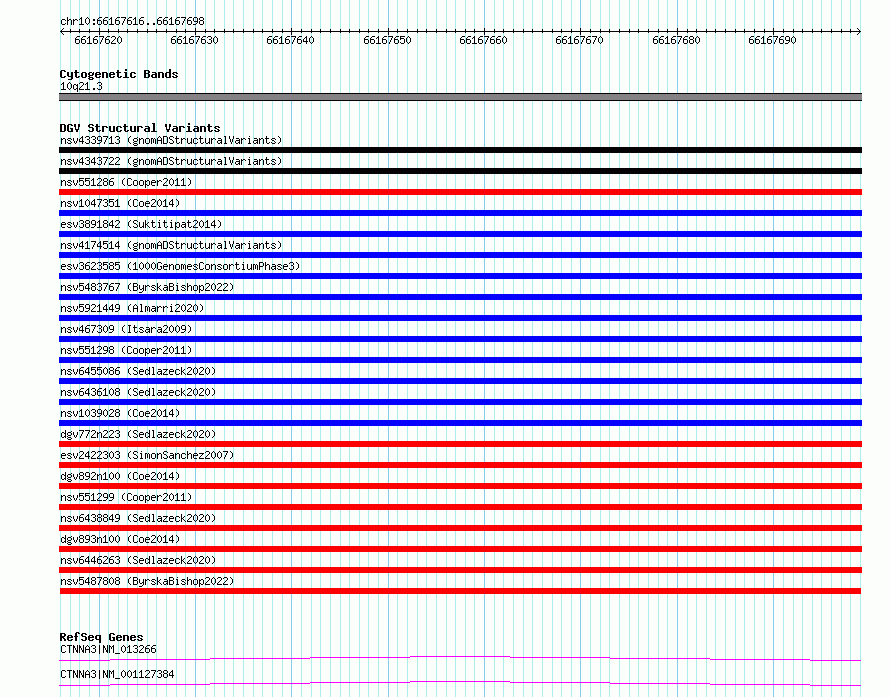Select the DGV Structural Variants track title
890x697 pixels.
tap(140, 128)
